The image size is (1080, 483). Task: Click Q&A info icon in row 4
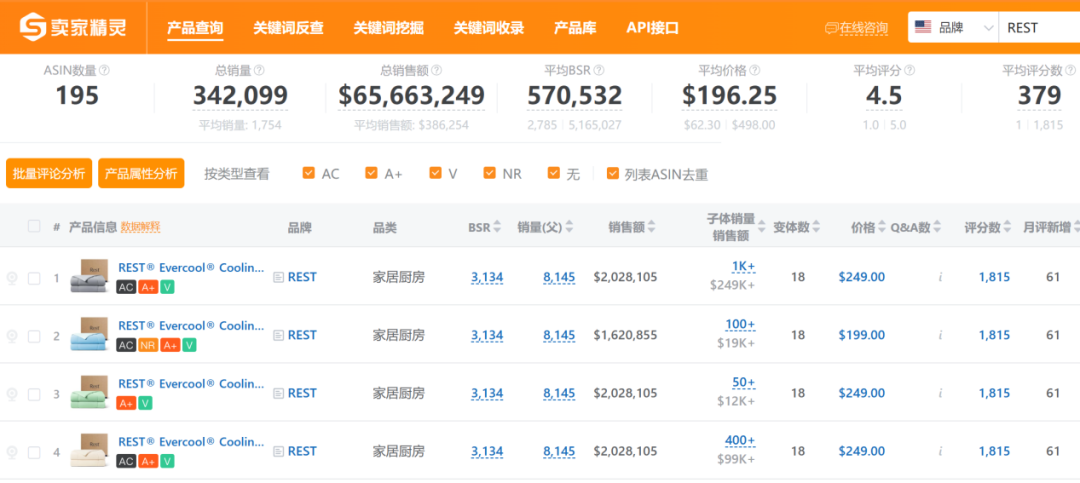[940, 451]
